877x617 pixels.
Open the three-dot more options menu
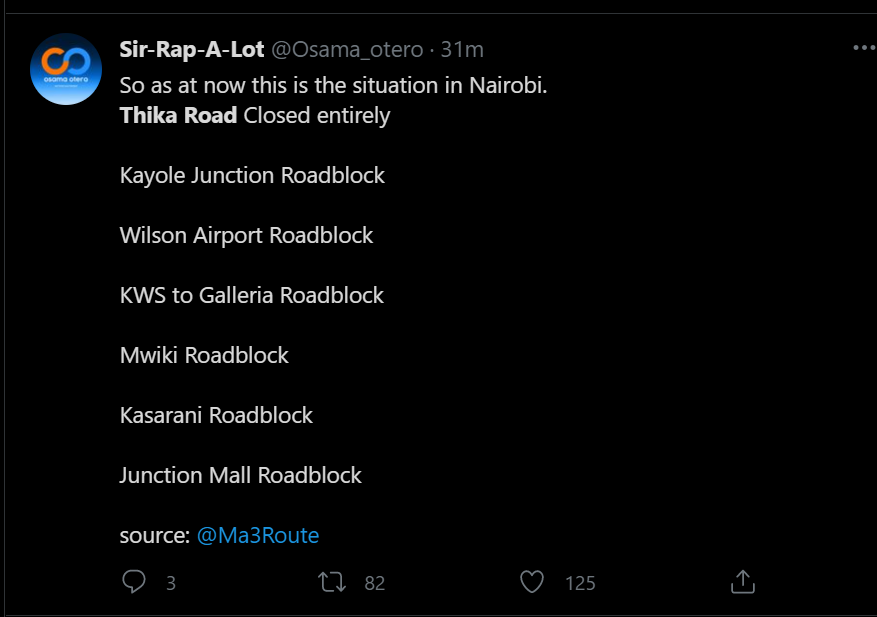[x=864, y=48]
